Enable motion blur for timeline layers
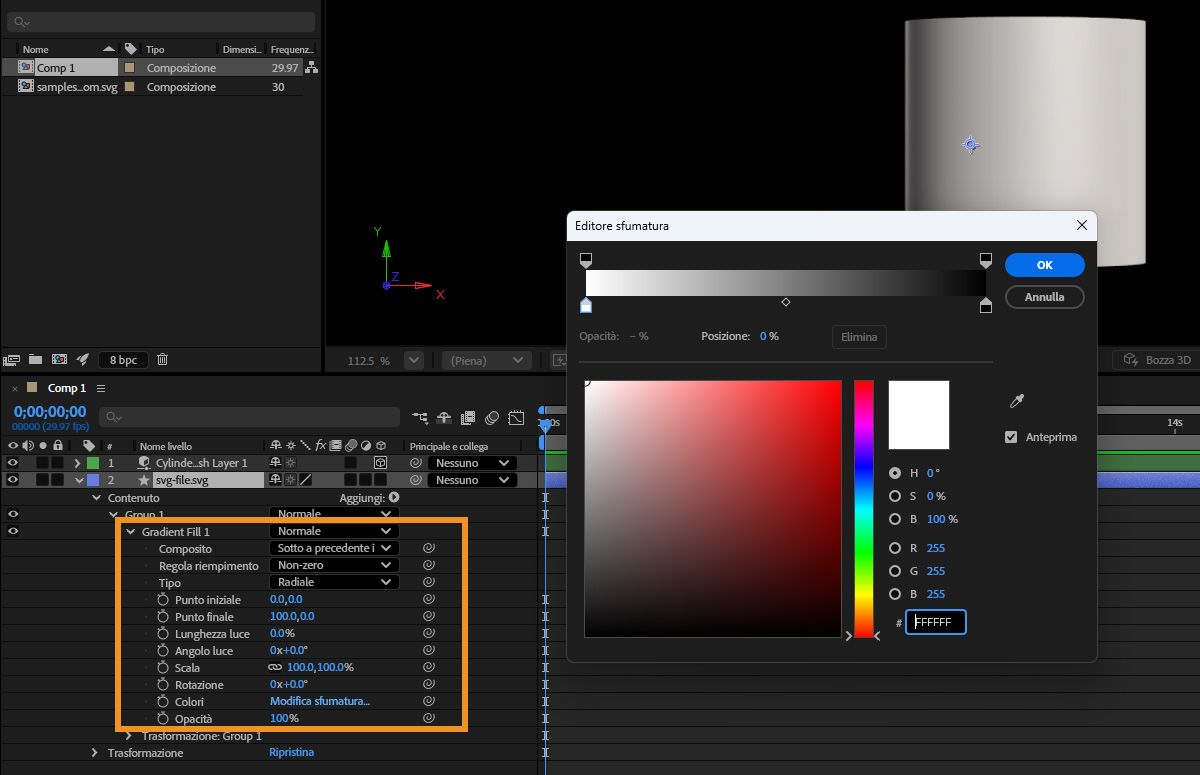 coord(492,418)
